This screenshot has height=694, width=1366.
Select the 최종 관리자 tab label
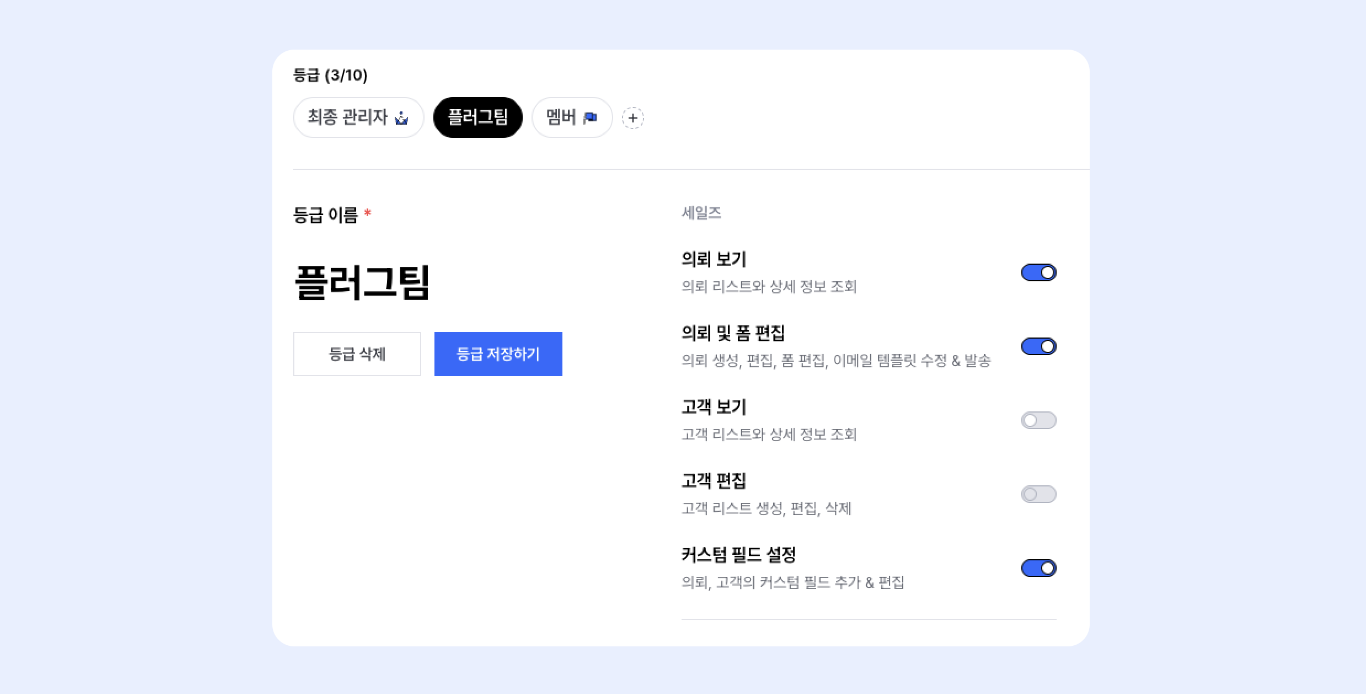point(347,118)
